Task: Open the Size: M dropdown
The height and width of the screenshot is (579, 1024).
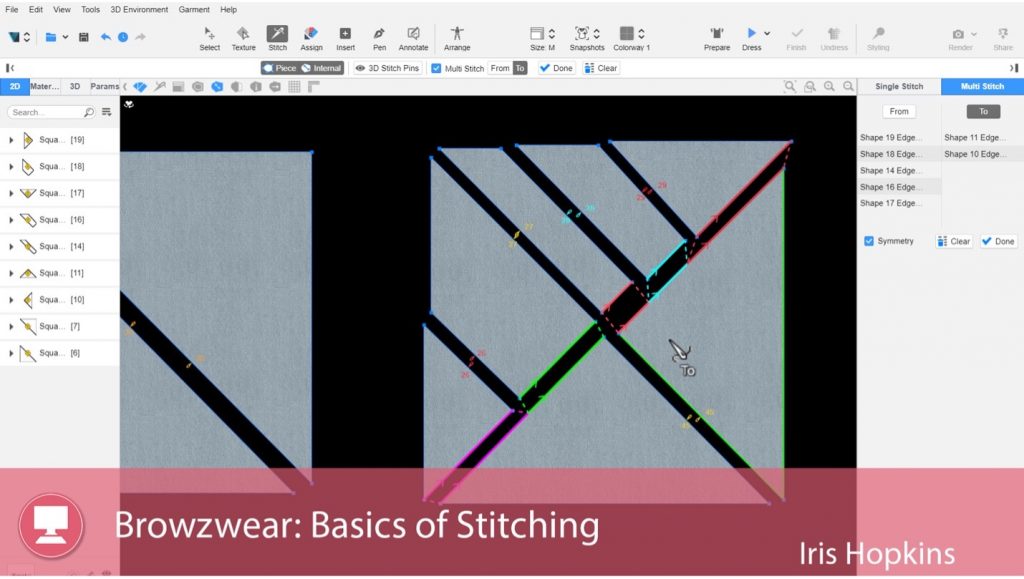Action: 543,37
